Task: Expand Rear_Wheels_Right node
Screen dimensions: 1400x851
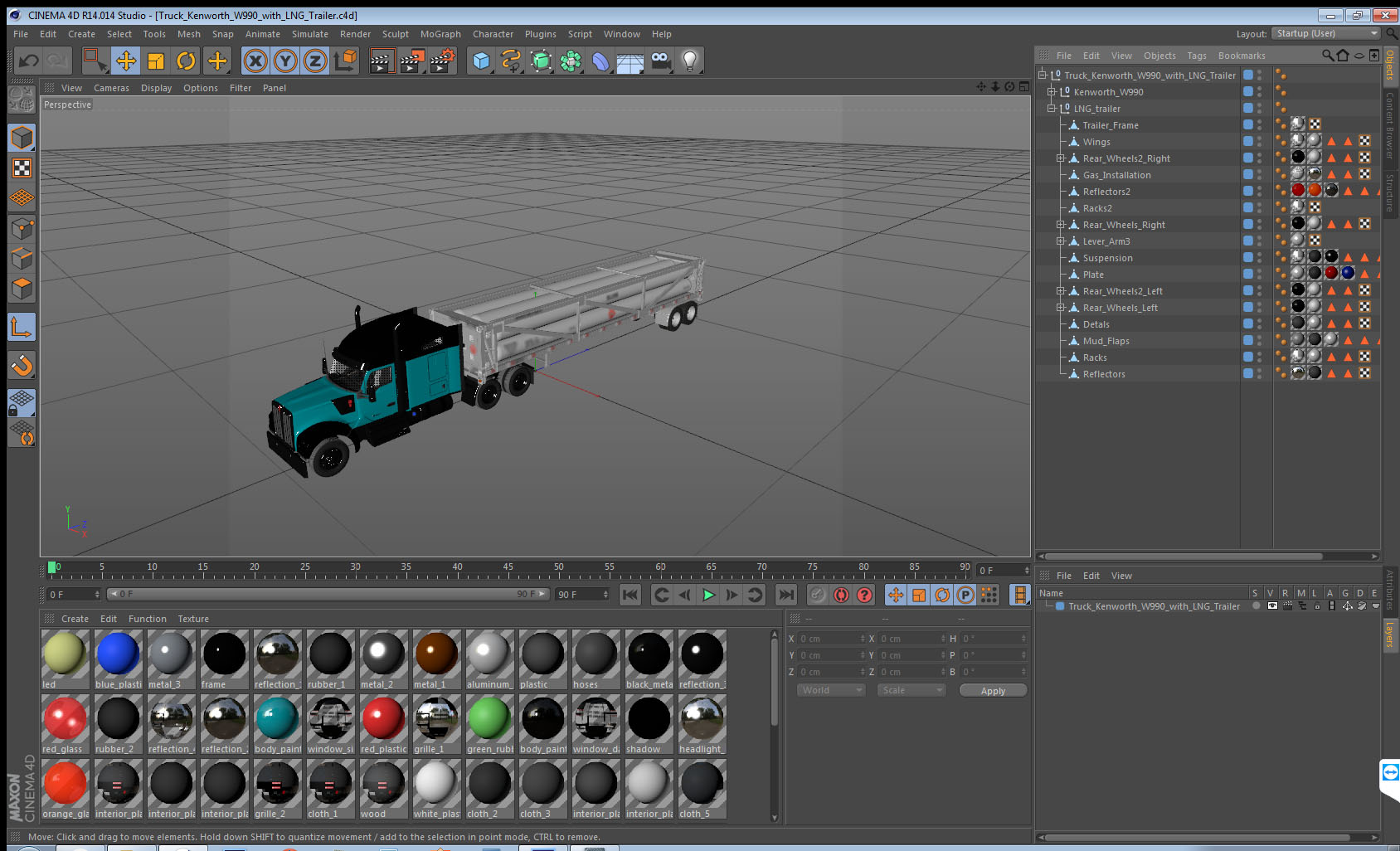Action: [1060, 225]
